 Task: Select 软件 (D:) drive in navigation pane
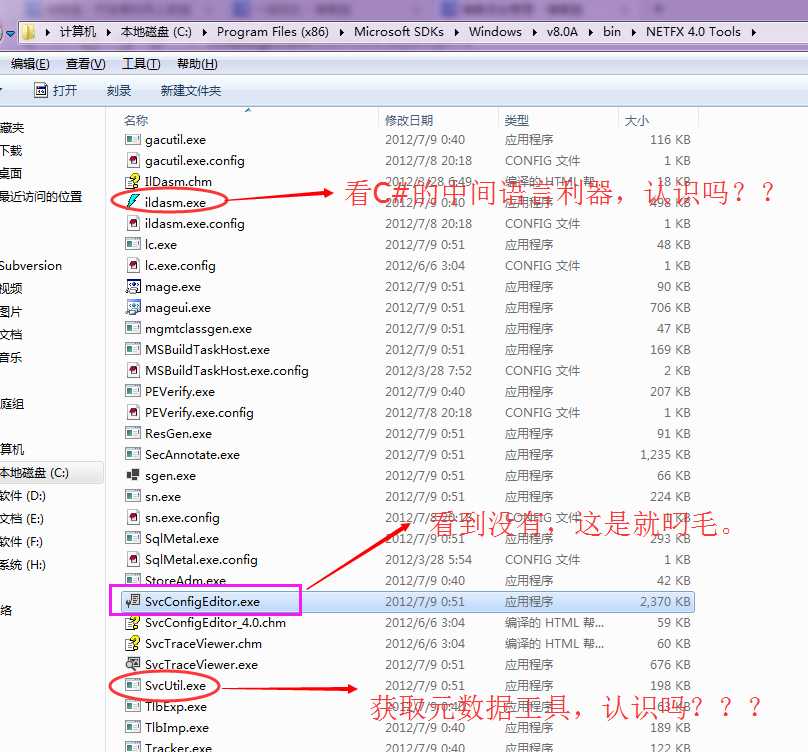[x=23, y=496]
